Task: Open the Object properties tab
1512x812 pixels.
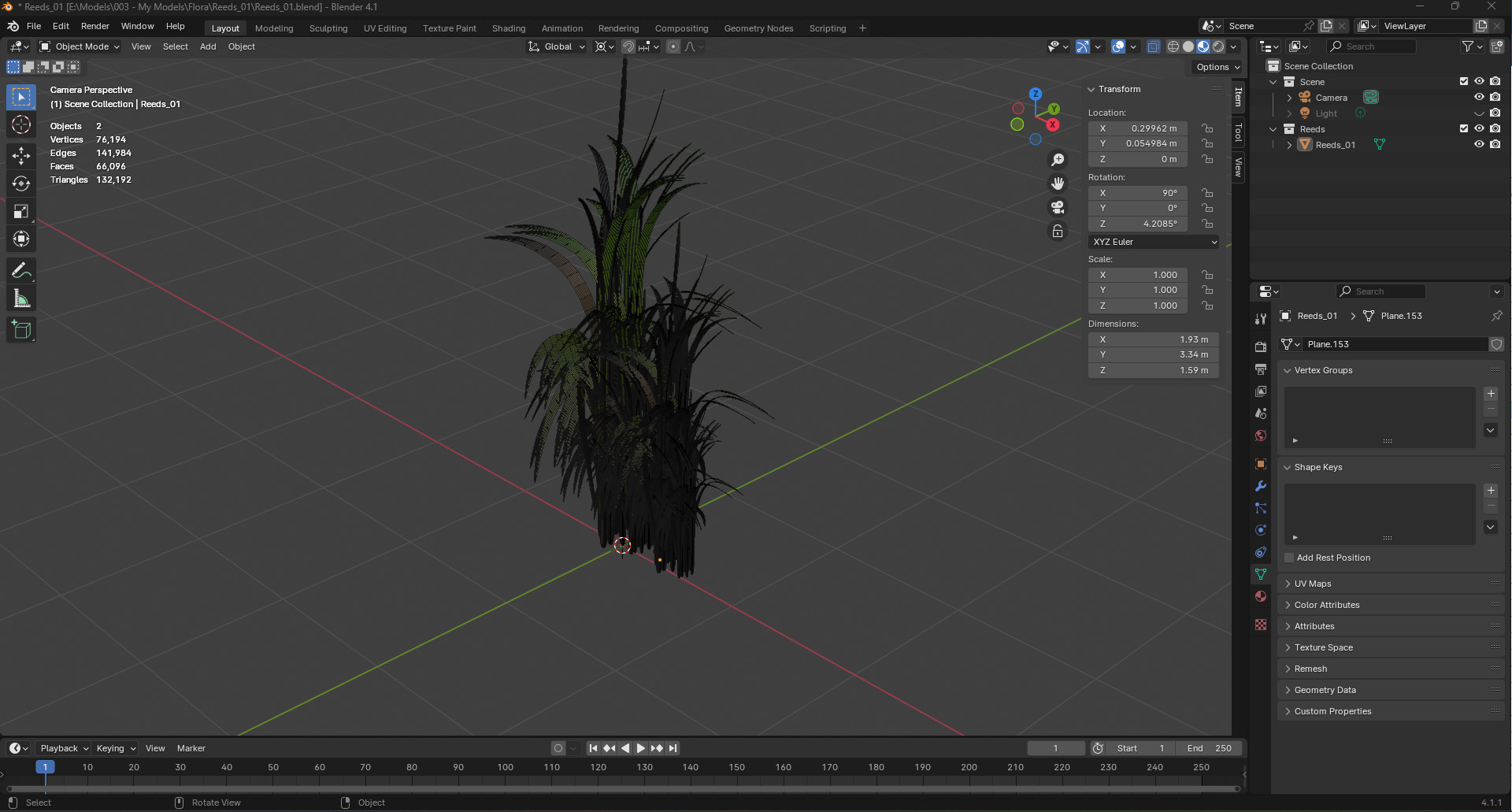Action: click(x=1261, y=464)
